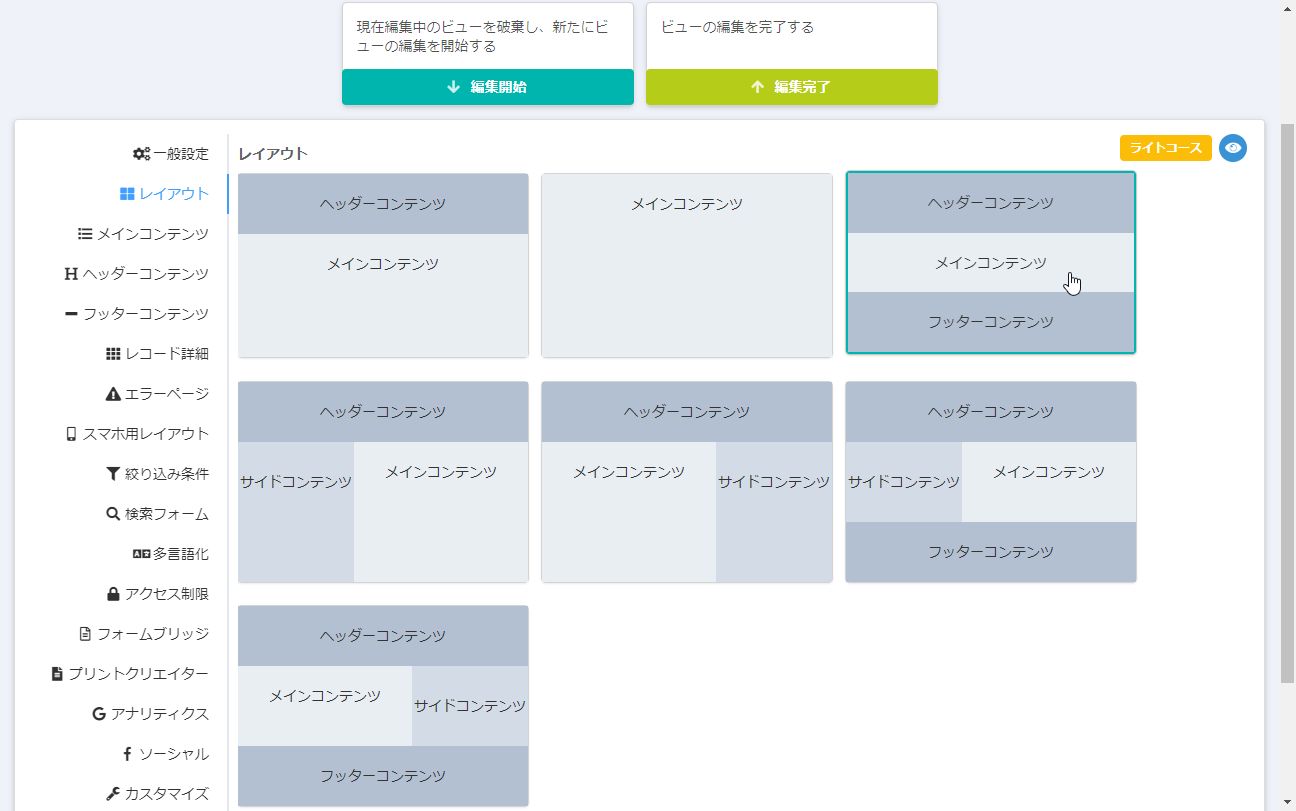Click the yellow ライトコース badge
The image size is (1296, 811).
point(1165,148)
